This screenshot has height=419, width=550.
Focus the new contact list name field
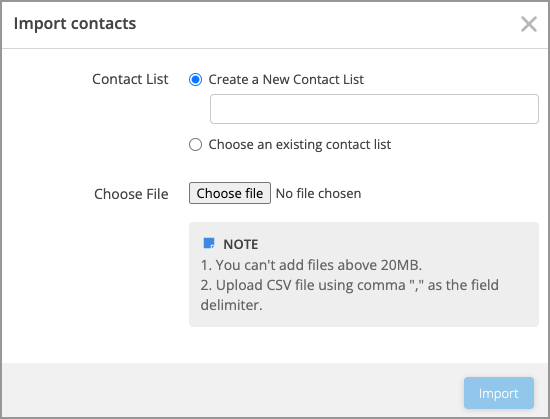click(x=374, y=109)
